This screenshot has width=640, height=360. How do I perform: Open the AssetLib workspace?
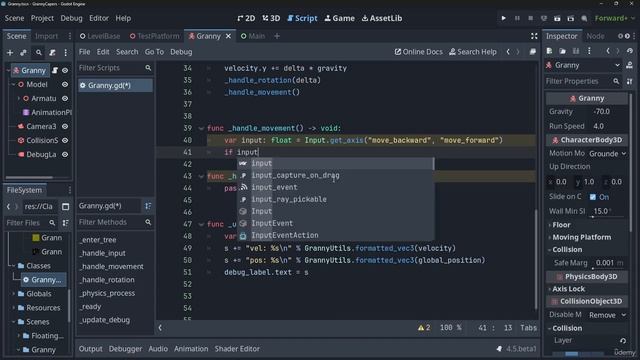coord(382,18)
